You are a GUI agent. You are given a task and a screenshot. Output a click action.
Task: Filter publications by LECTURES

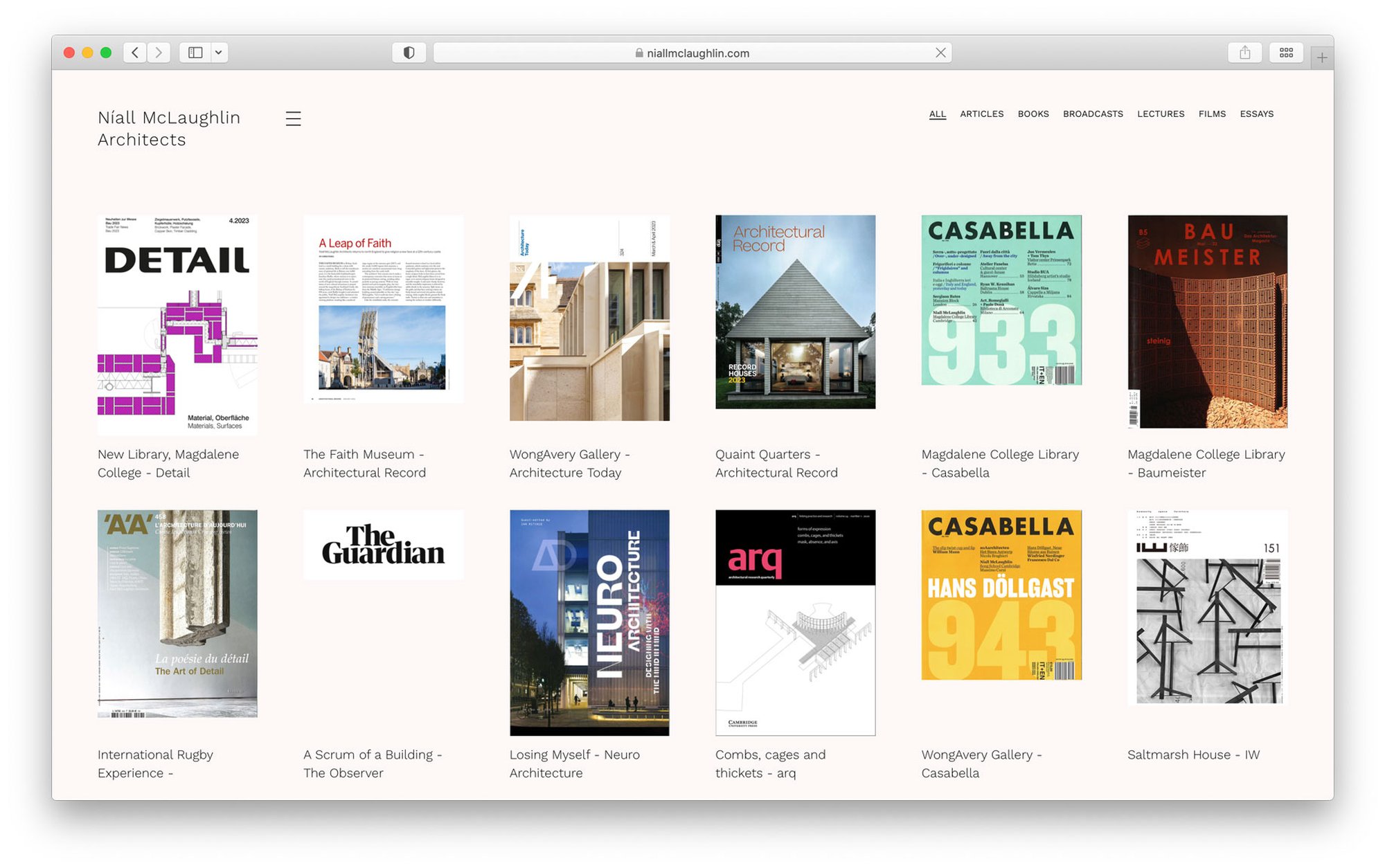coord(1160,114)
